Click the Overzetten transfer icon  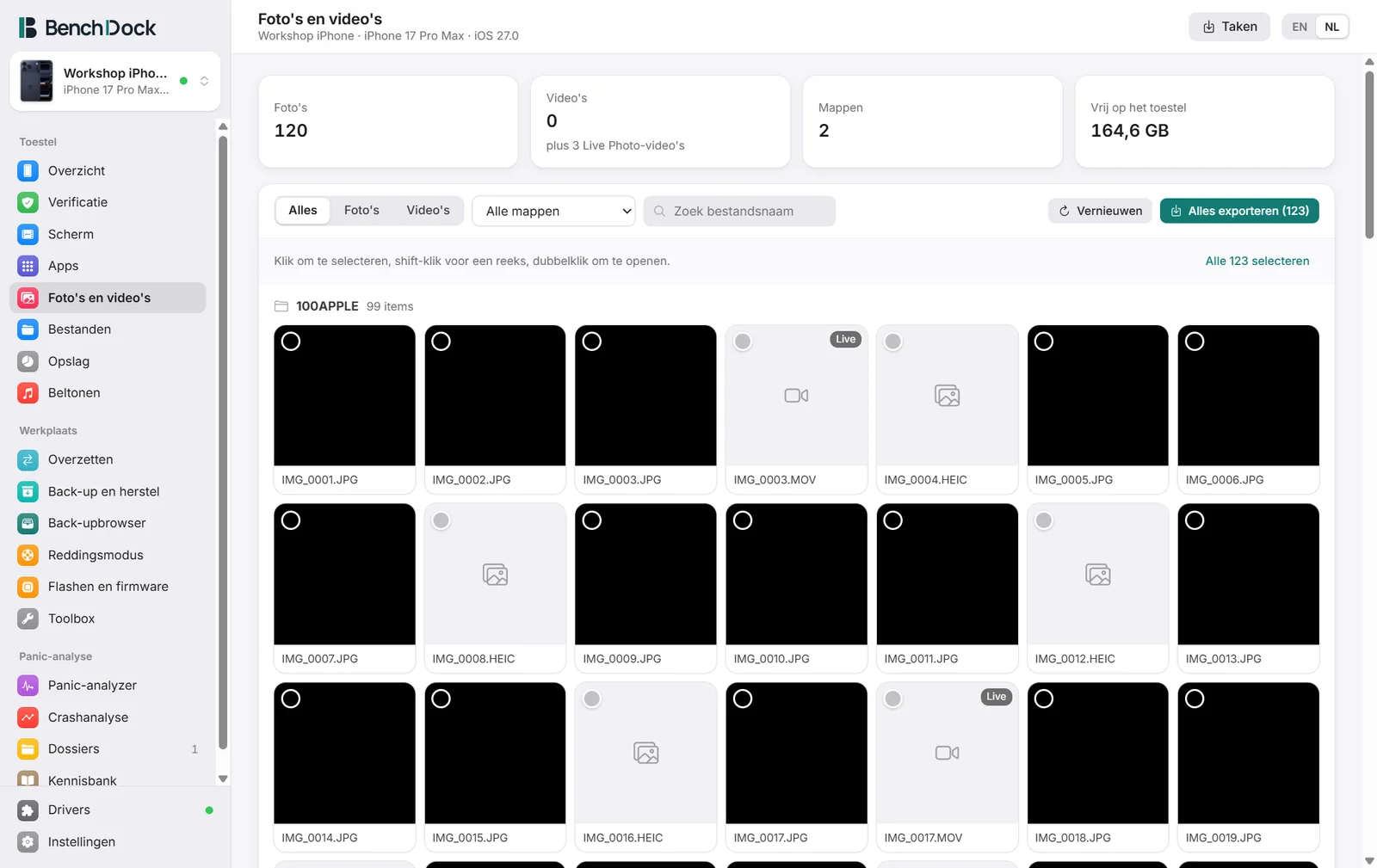pyautogui.click(x=28, y=459)
